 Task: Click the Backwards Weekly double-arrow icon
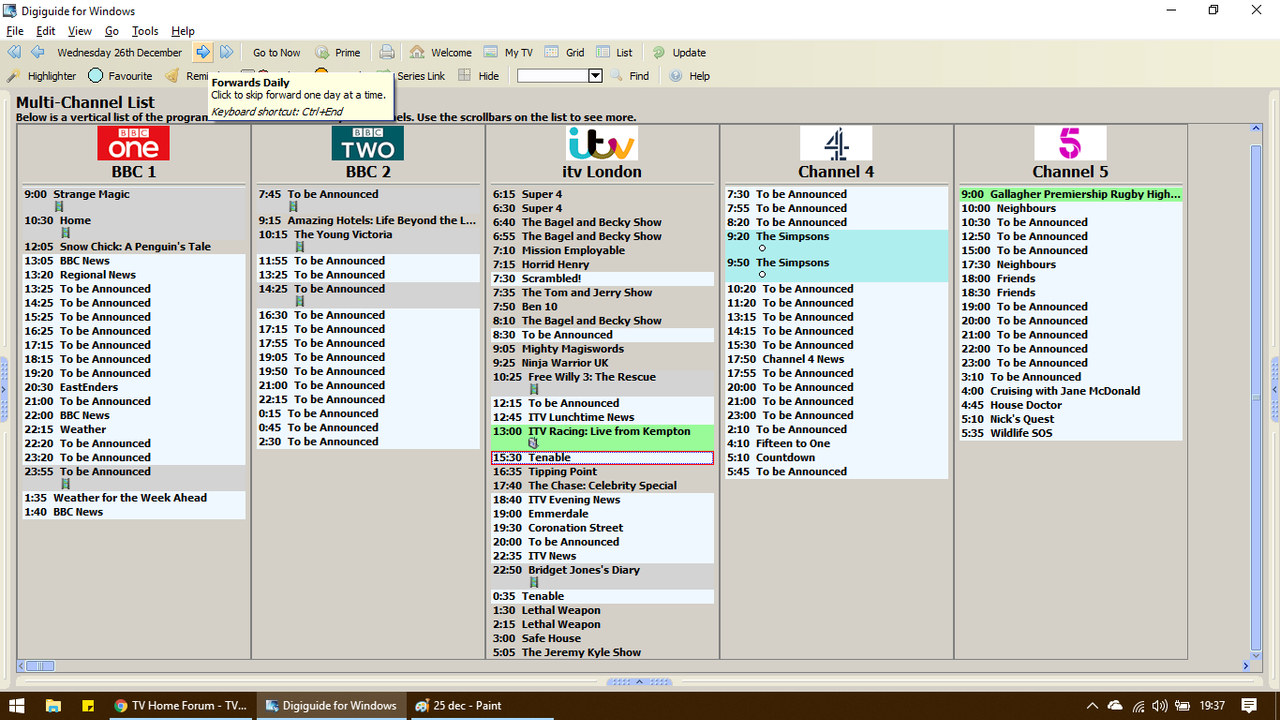pos(14,52)
